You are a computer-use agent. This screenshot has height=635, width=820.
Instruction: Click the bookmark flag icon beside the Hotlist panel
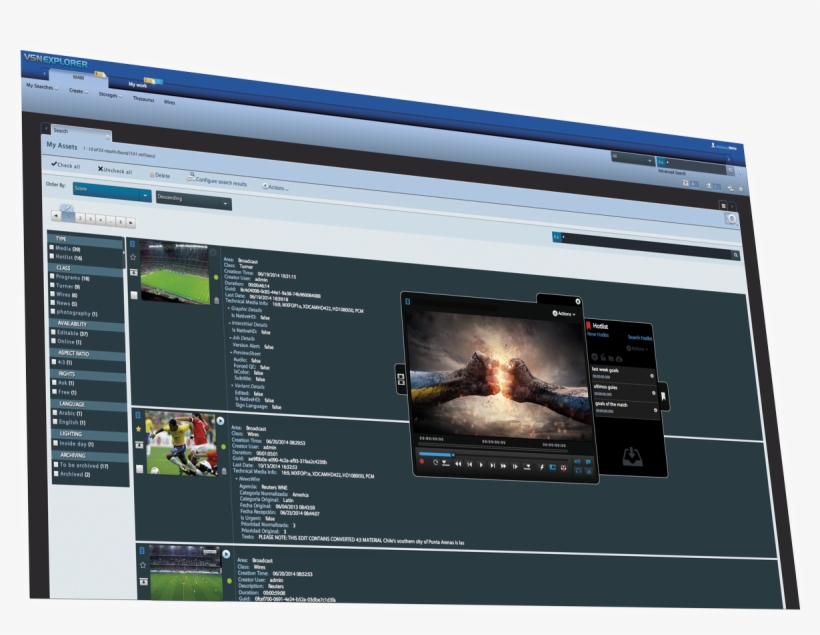coord(663,395)
